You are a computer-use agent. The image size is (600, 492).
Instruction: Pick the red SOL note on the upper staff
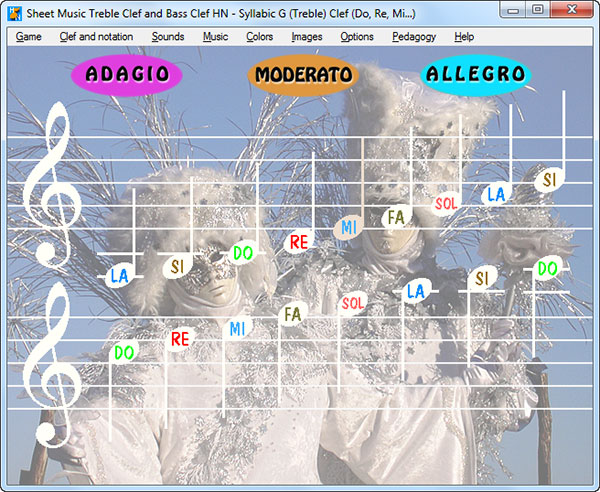click(x=447, y=203)
